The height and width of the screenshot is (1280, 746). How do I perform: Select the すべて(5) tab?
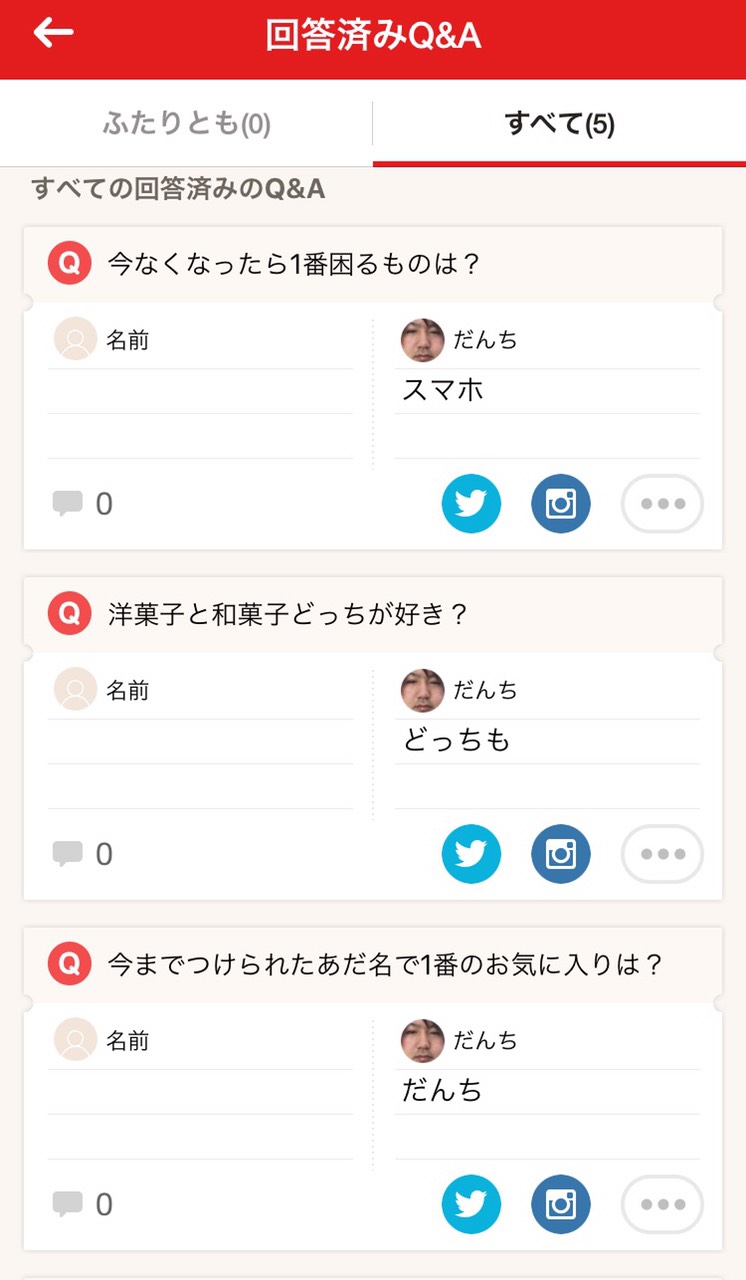559,124
